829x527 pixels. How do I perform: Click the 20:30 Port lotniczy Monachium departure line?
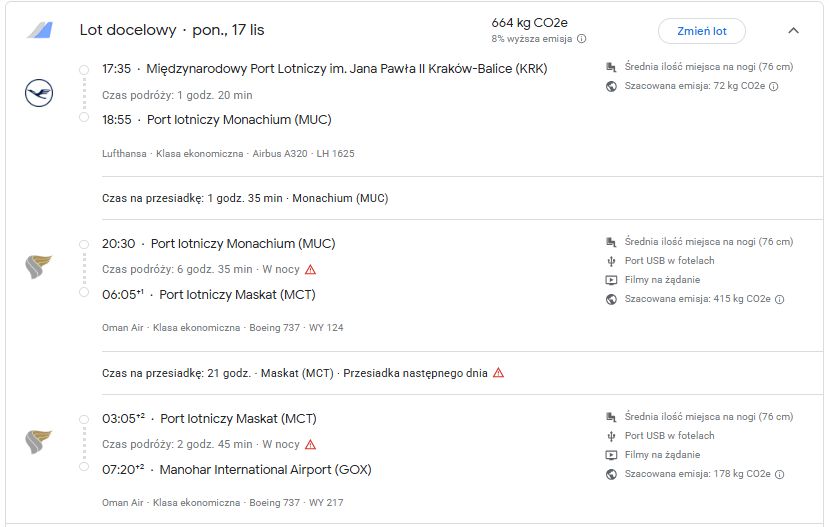pos(219,244)
